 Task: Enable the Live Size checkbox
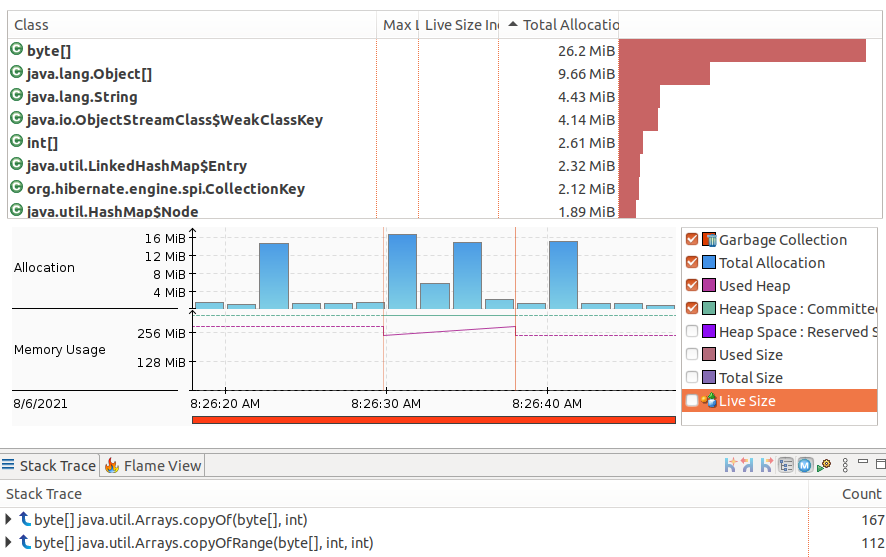(692, 401)
